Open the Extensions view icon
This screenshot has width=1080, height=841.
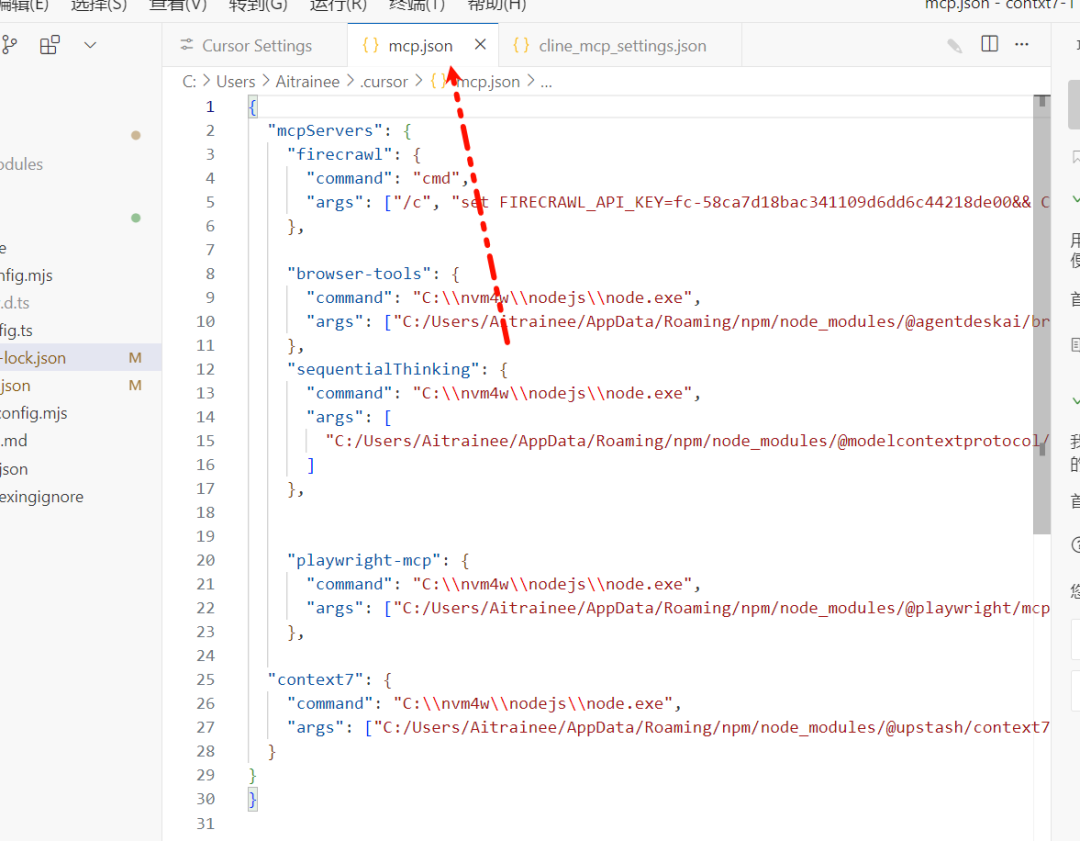(x=49, y=45)
